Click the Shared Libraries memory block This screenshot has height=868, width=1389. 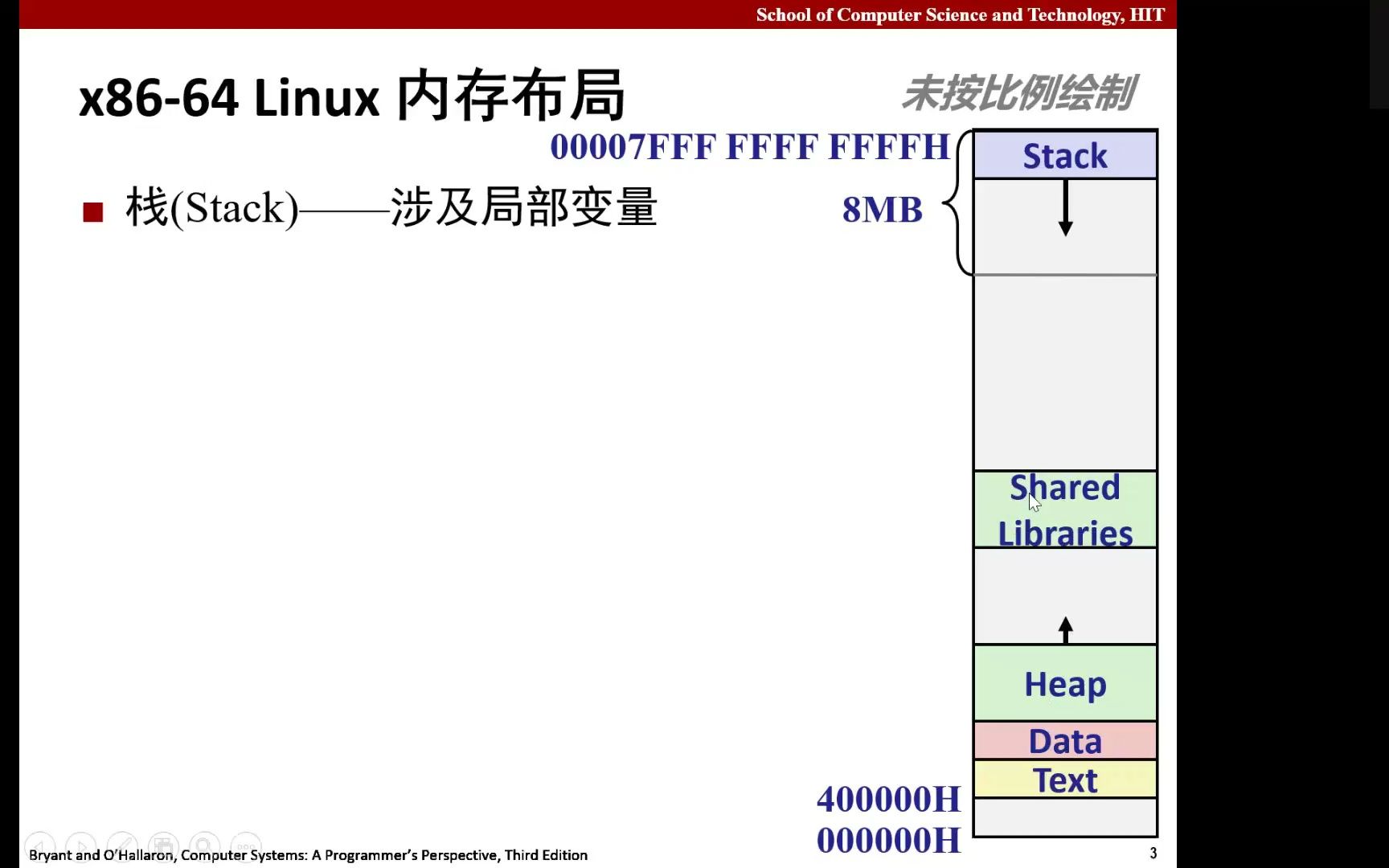pos(1065,510)
